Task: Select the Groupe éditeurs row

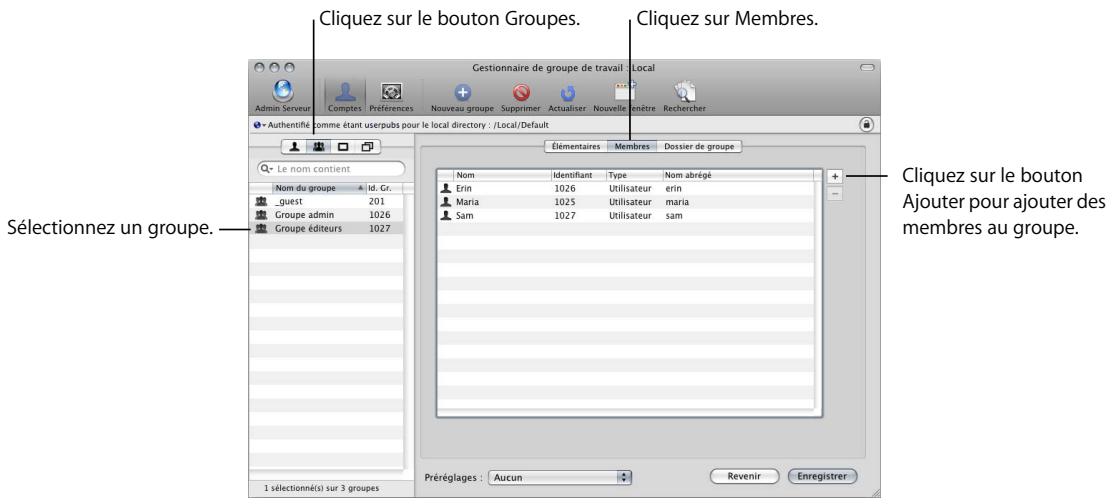Action: pos(326,228)
